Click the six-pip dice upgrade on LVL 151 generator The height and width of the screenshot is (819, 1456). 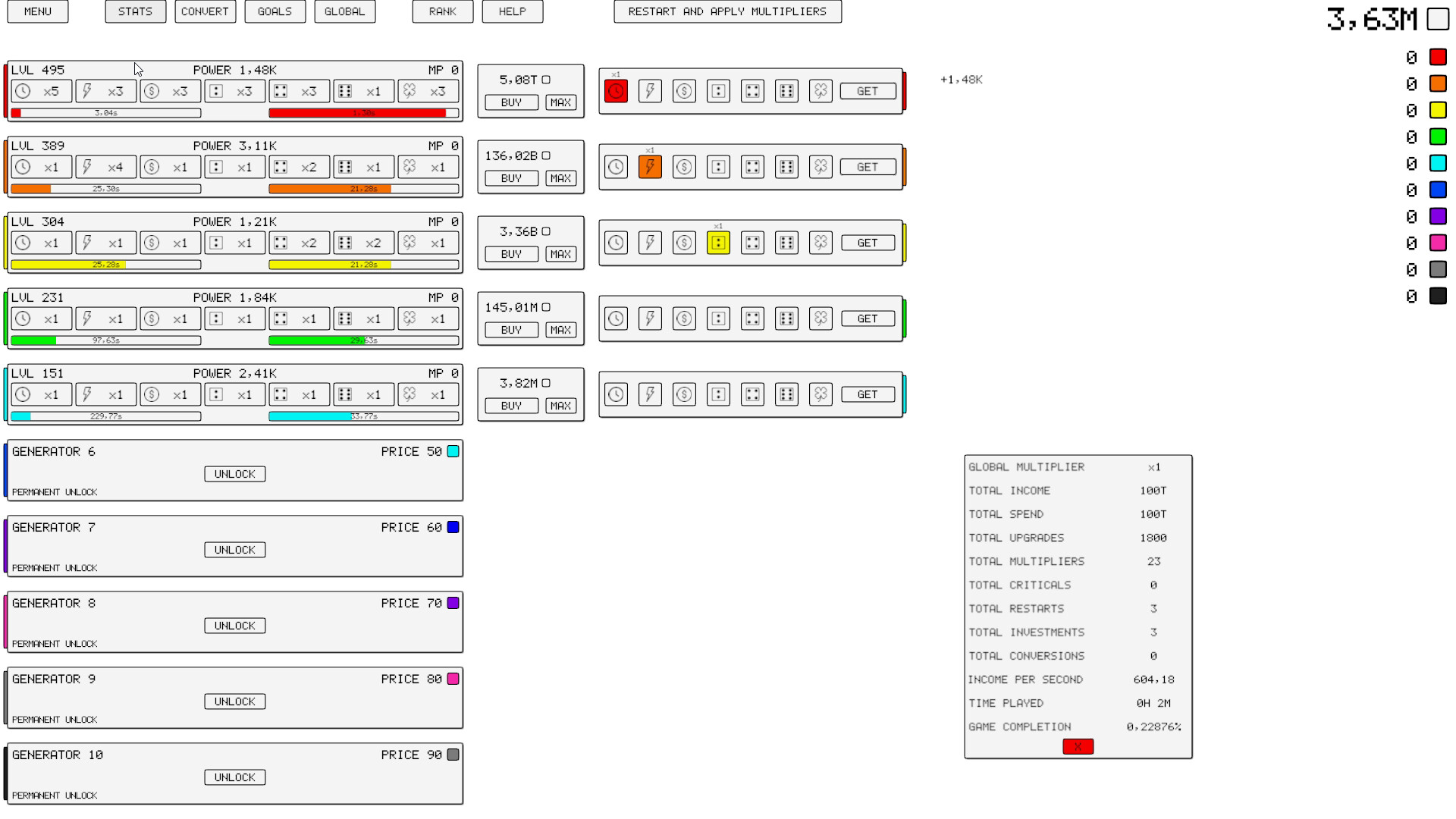[363, 394]
